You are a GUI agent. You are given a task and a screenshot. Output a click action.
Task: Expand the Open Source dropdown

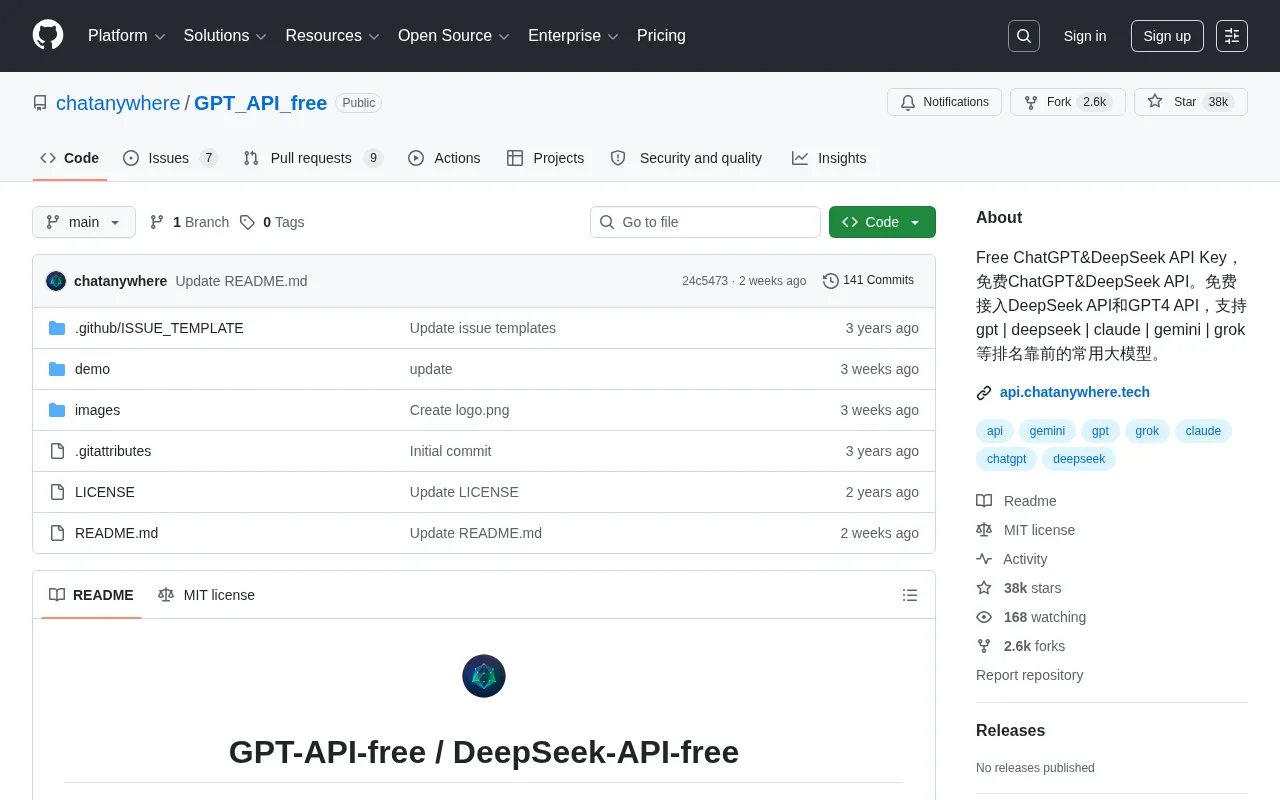[x=454, y=36]
